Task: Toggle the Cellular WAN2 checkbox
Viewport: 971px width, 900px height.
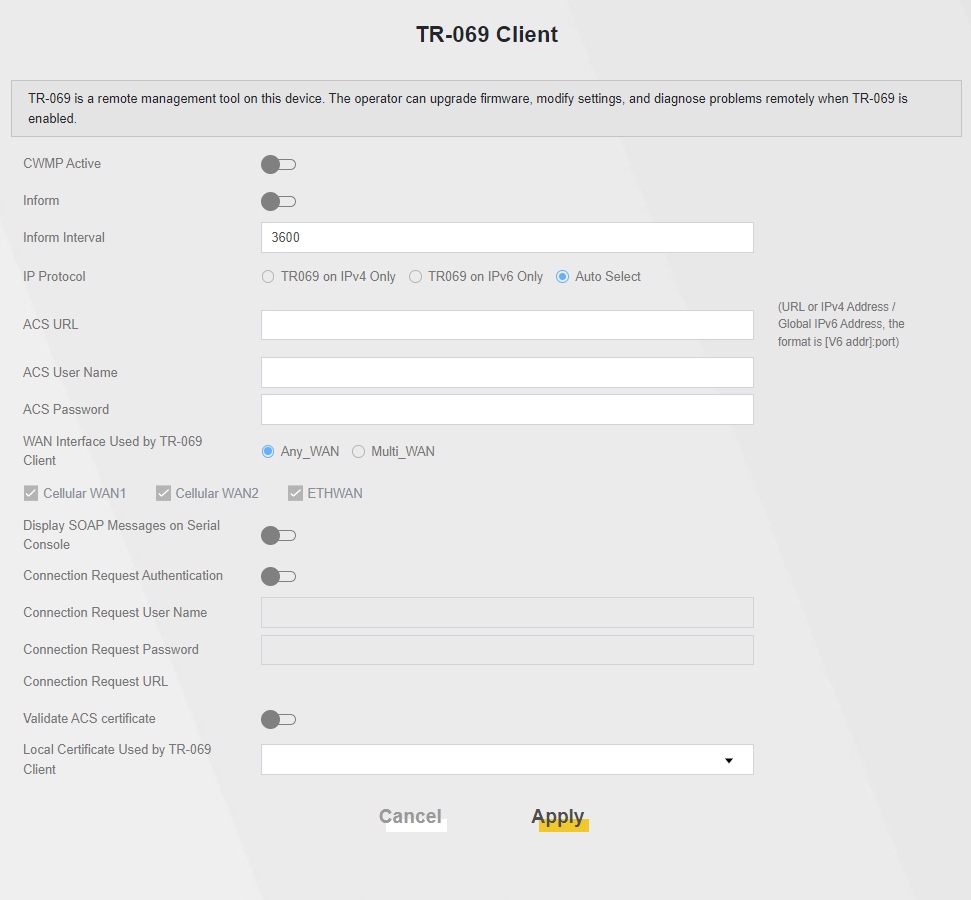Action: tap(163, 493)
